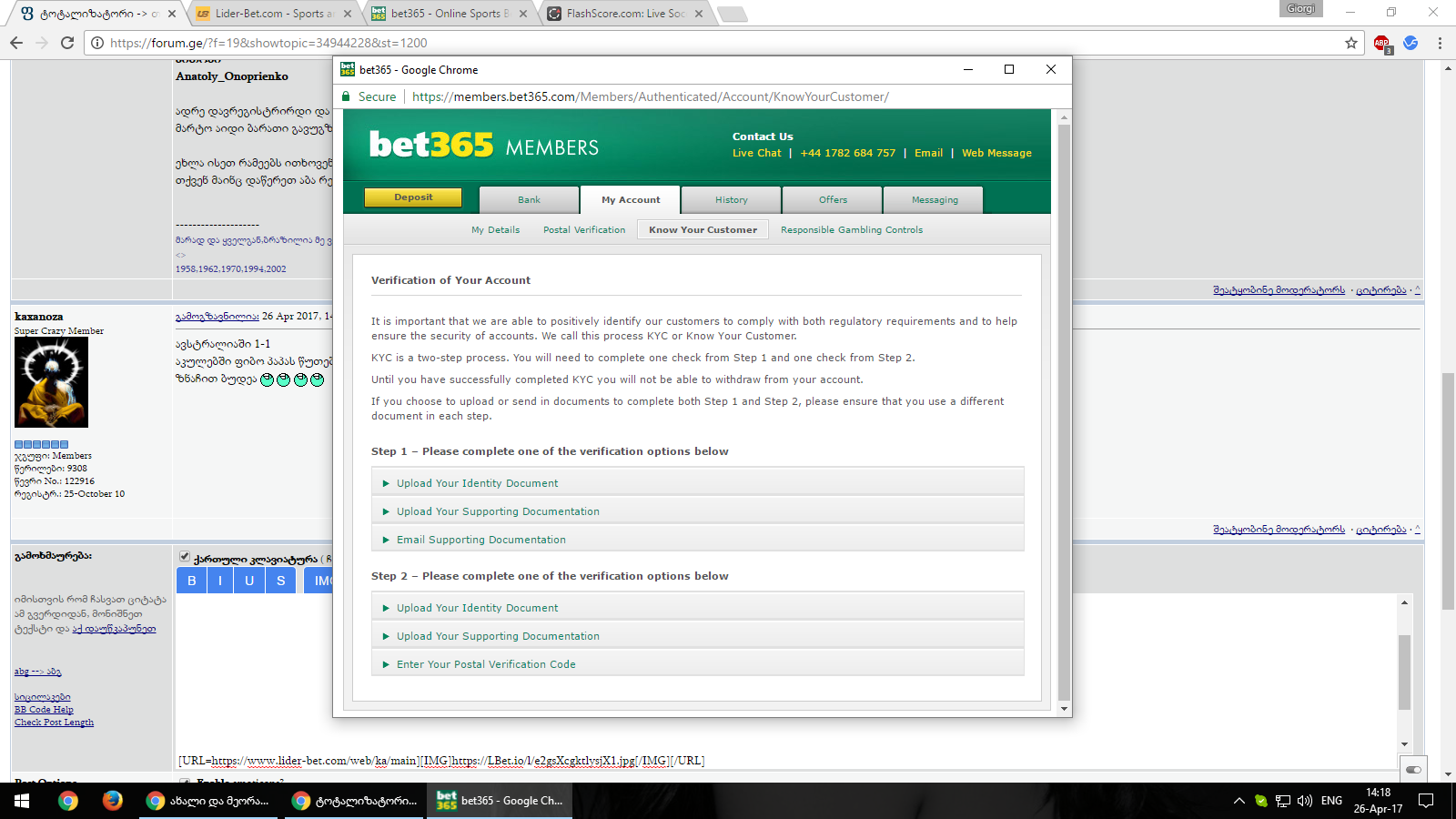Click the bet365 popup scrollbar up arrow
Screen dimensions: 1456x819
click(1064, 117)
